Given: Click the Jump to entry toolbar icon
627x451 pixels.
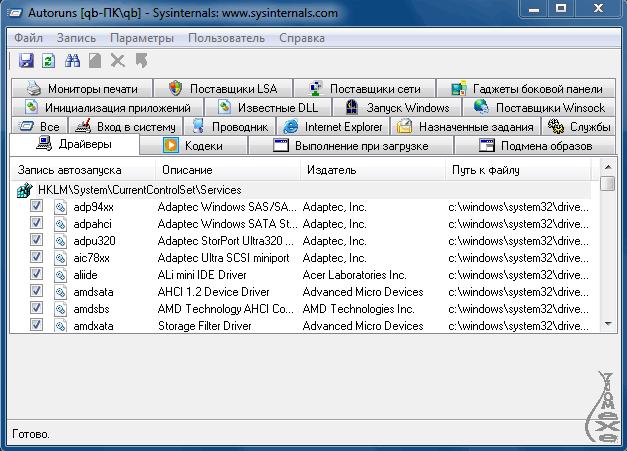Looking at the screenshot, I should 141,61.
